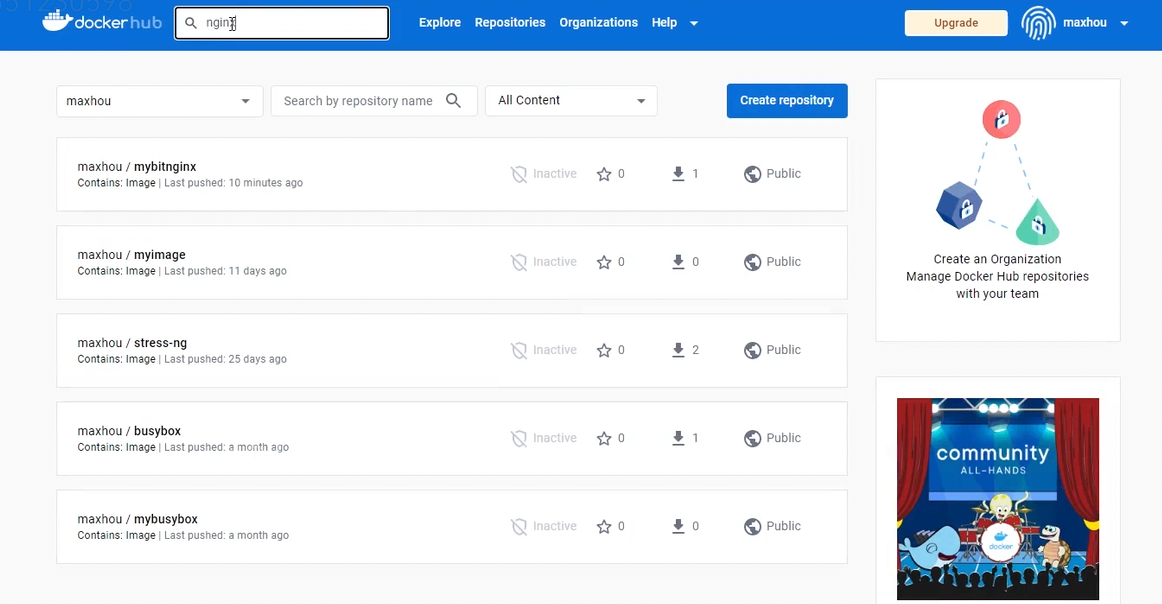Click the star icon on busybox row
The width and height of the screenshot is (1162, 604).
(x=604, y=439)
